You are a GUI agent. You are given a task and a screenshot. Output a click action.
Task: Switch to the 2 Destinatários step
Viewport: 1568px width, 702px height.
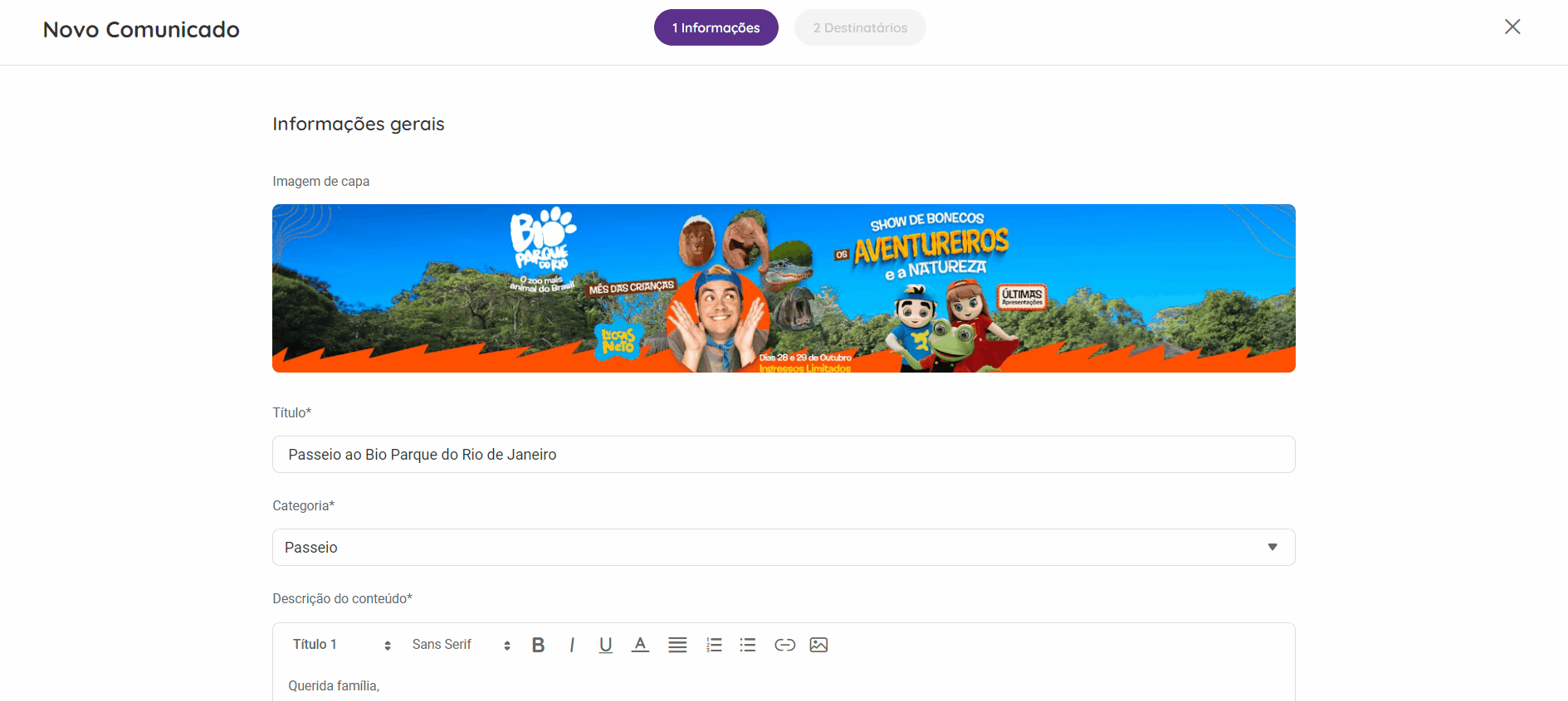pos(860,27)
